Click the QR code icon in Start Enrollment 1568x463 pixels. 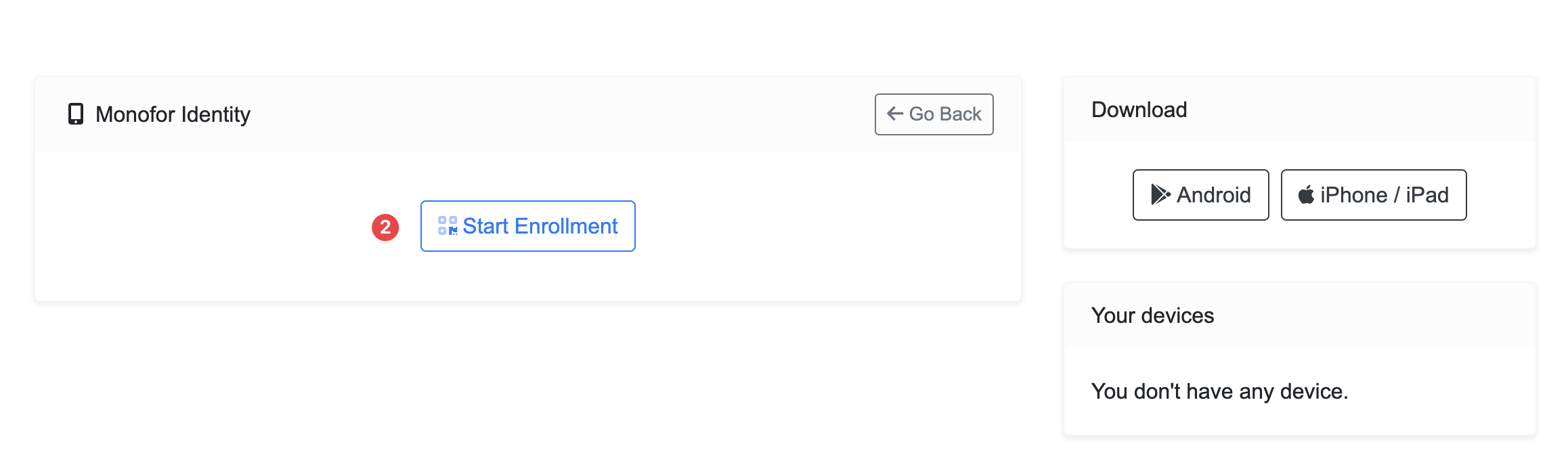tap(448, 226)
